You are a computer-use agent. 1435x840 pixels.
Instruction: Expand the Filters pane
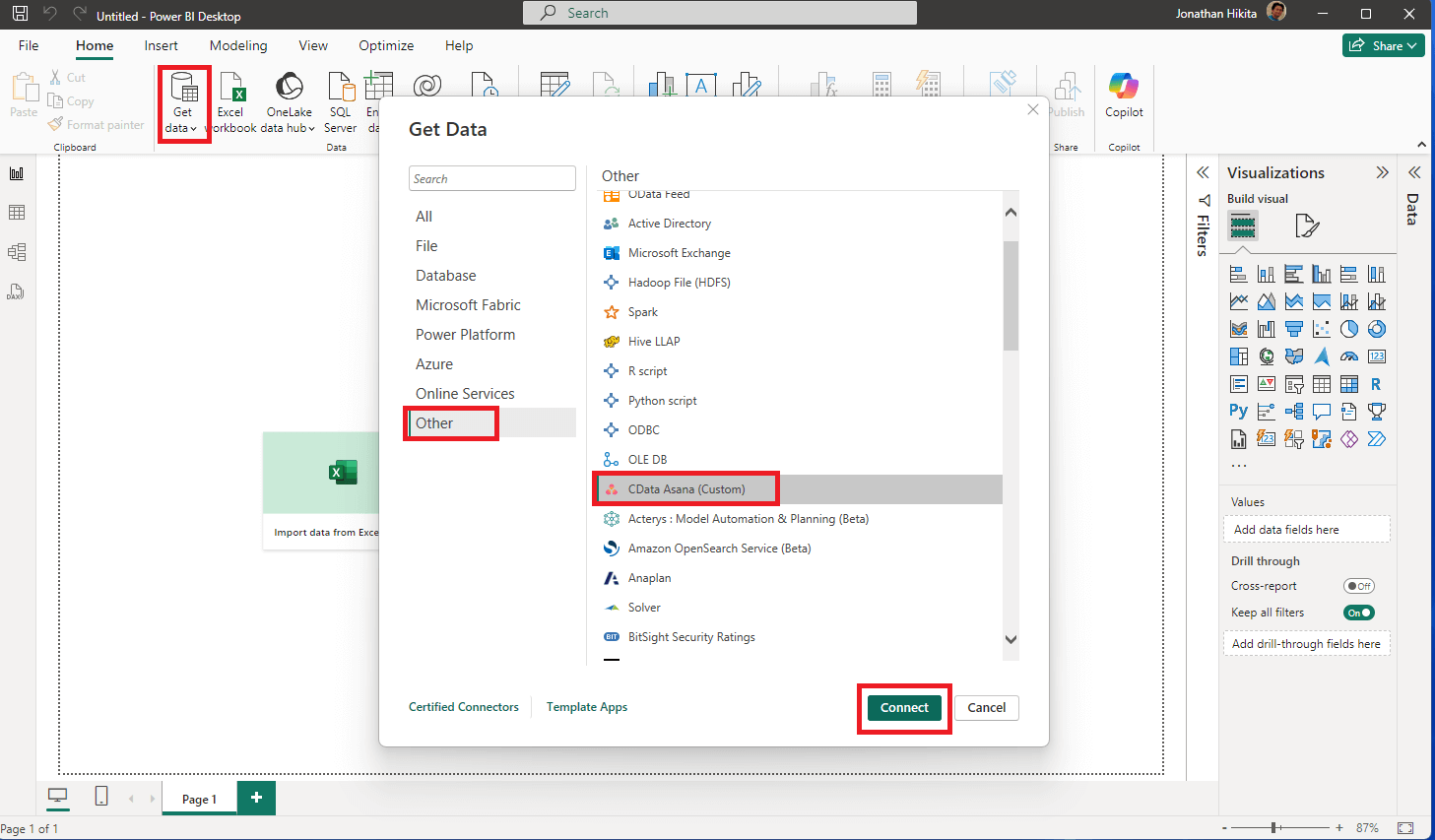[1203, 172]
